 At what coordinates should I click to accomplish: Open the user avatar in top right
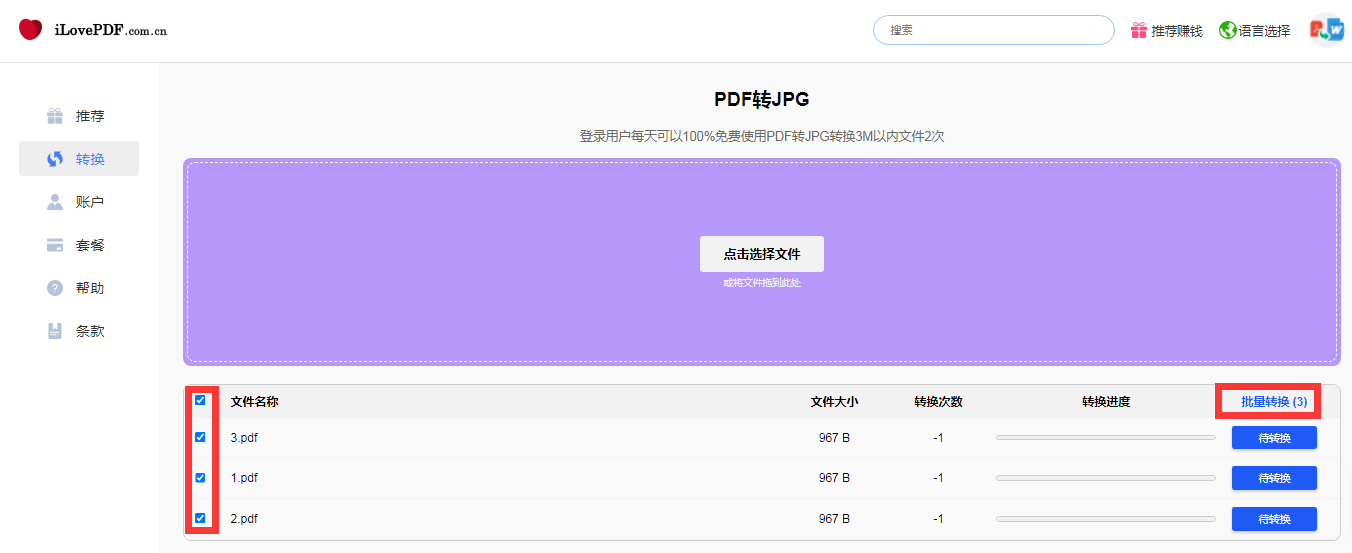coord(1328,30)
